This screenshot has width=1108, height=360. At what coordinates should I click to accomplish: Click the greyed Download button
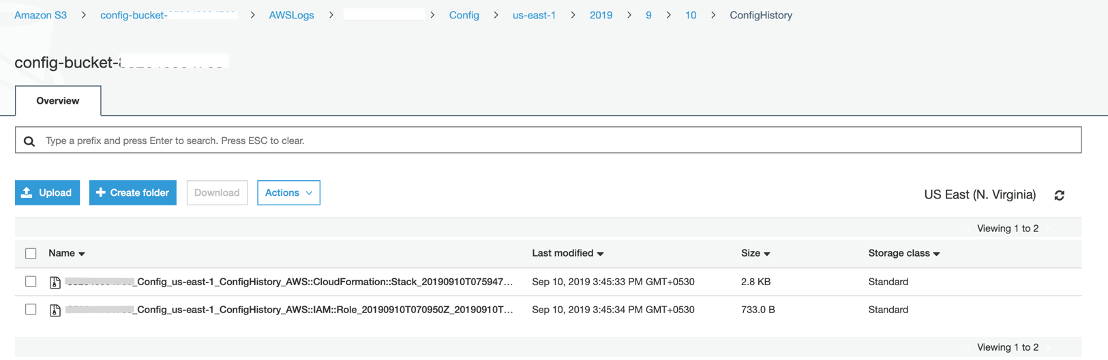tap(217, 192)
